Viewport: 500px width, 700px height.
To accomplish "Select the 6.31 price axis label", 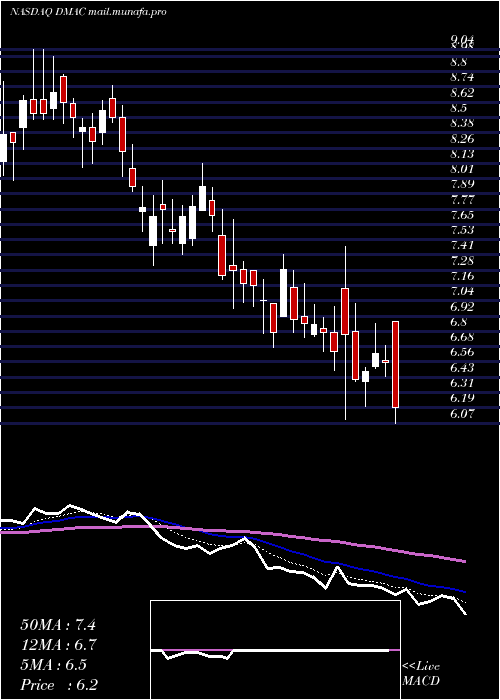I will [462, 383].
